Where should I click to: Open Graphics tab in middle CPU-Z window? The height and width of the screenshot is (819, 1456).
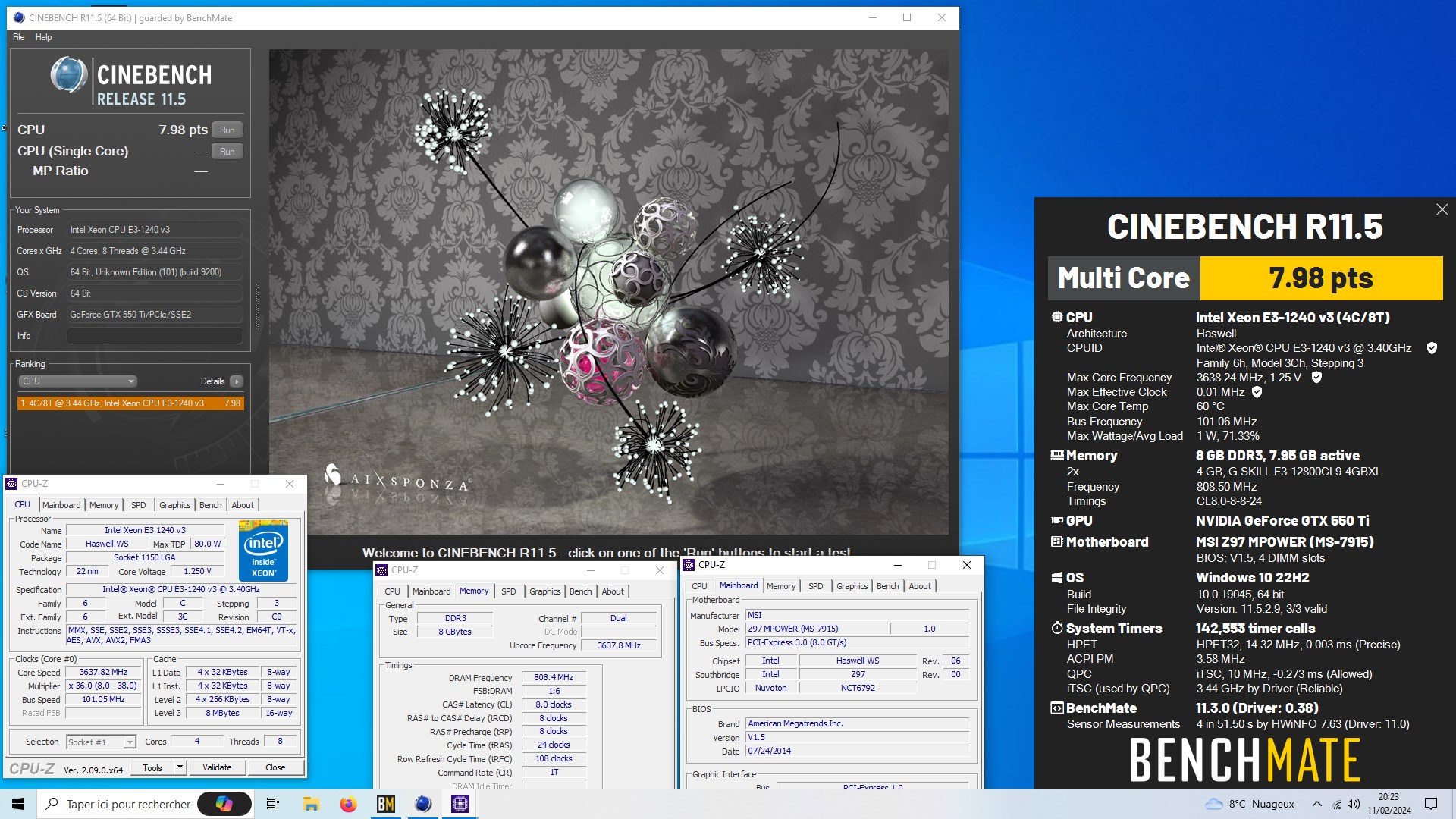click(x=544, y=591)
